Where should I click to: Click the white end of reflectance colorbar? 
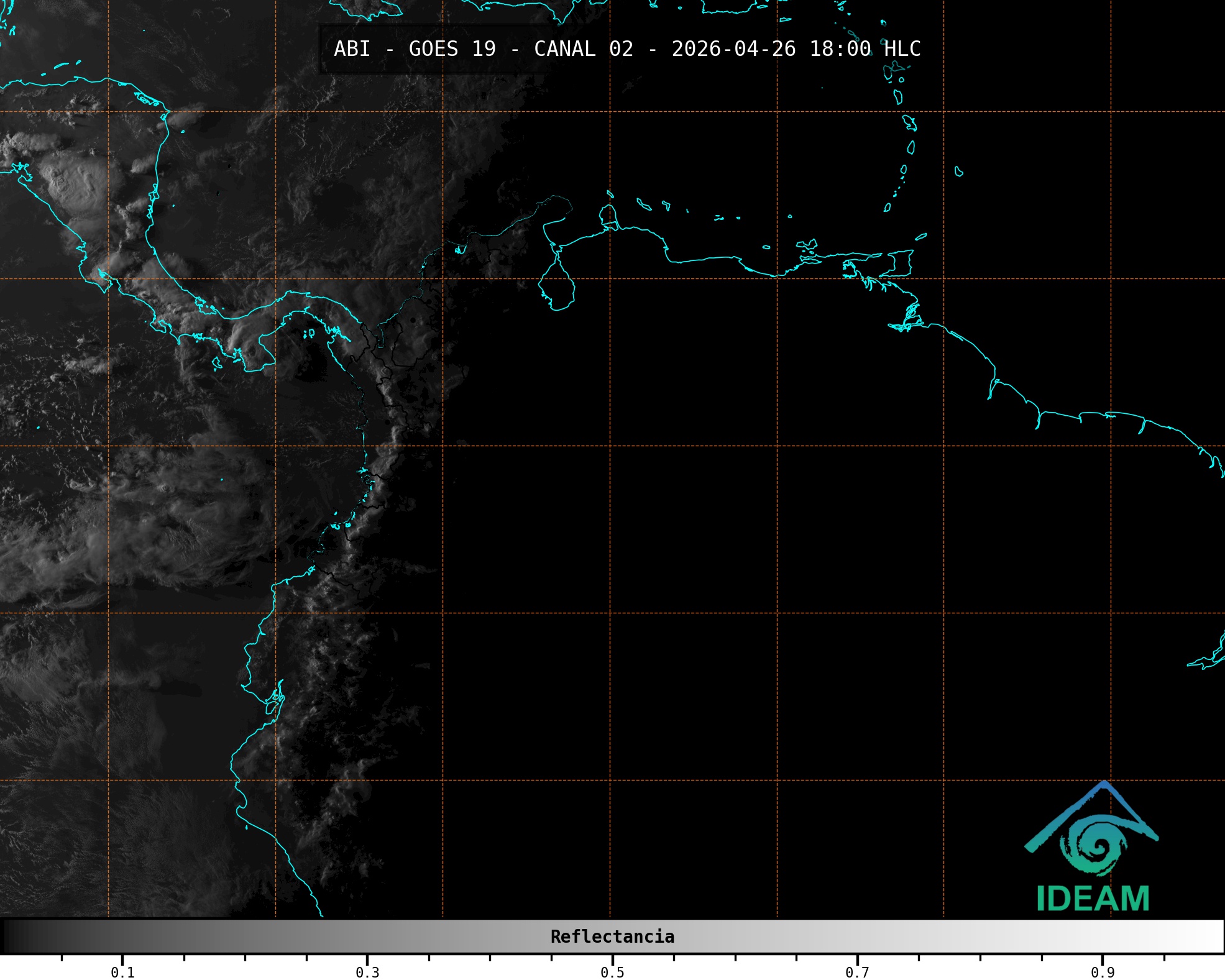pyautogui.click(x=1215, y=936)
